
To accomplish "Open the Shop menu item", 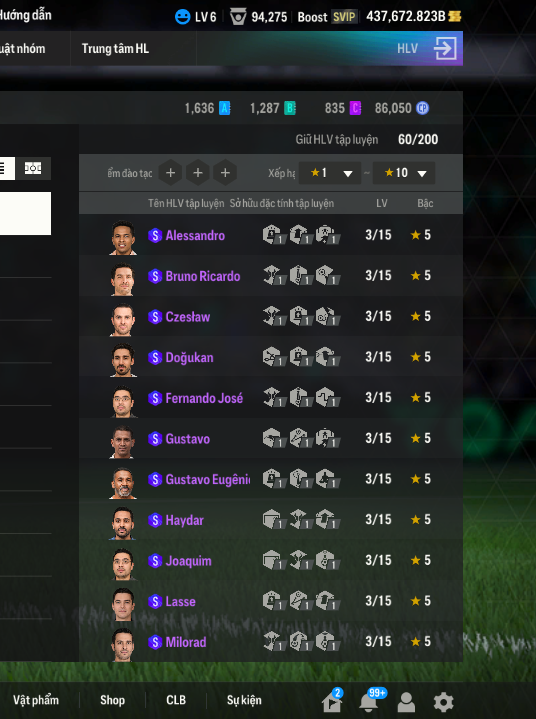I will point(112,700).
